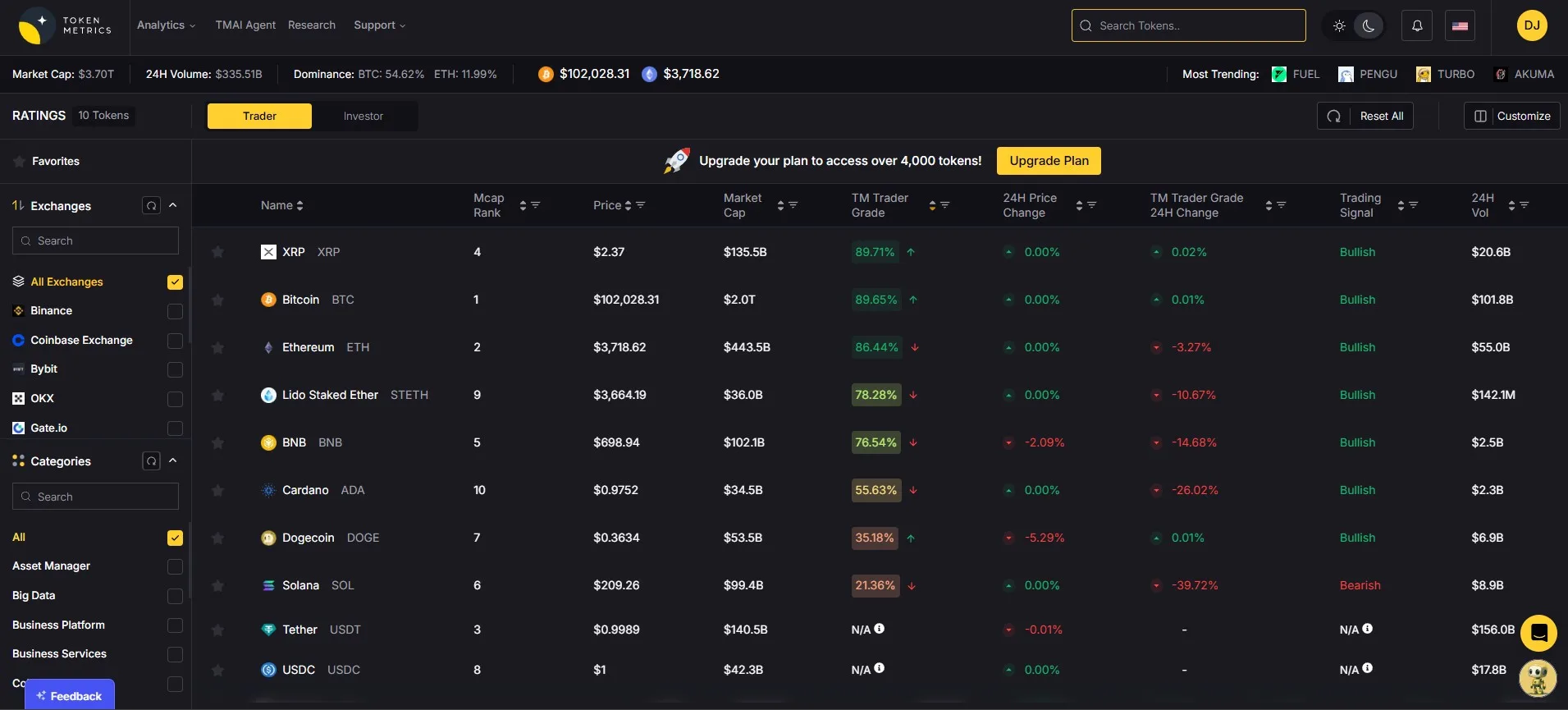Enable the Asset Manager category checkbox
Viewport: 1568px width, 710px height.
pyautogui.click(x=175, y=566)
